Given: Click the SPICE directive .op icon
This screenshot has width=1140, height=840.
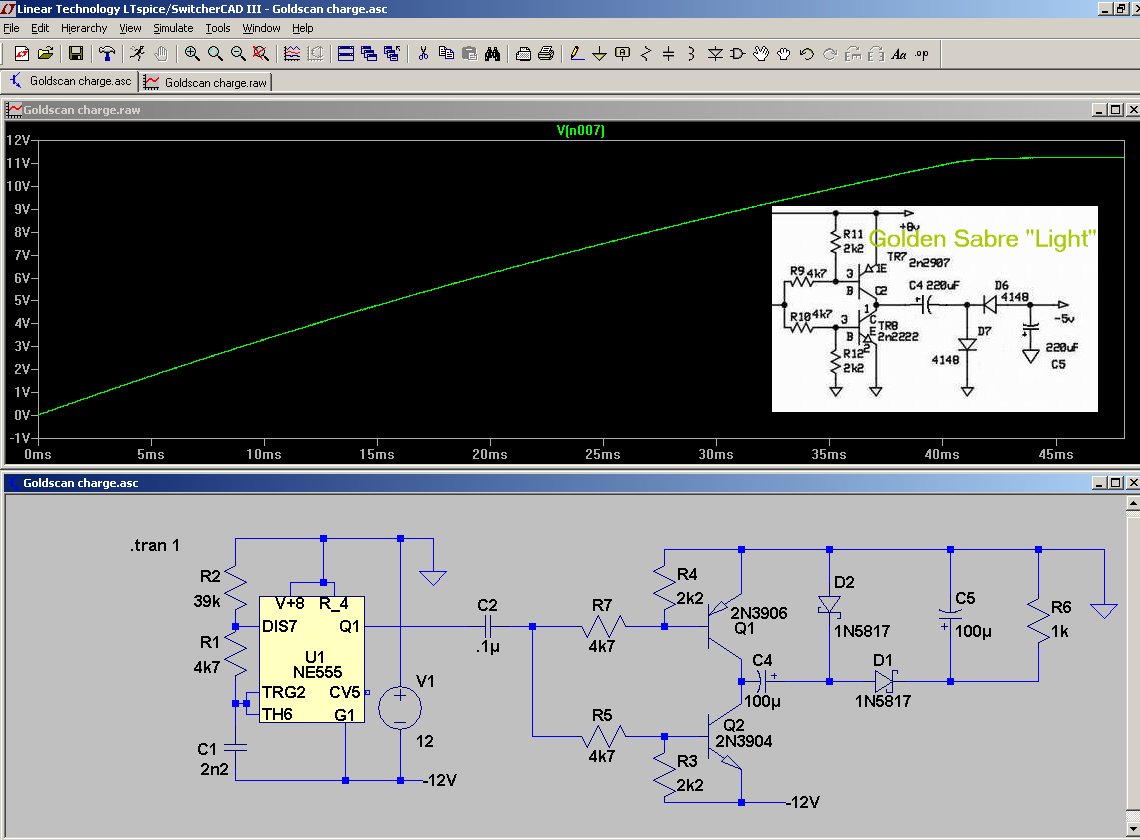Looking at the screenshot, I should tap(921, 54).
